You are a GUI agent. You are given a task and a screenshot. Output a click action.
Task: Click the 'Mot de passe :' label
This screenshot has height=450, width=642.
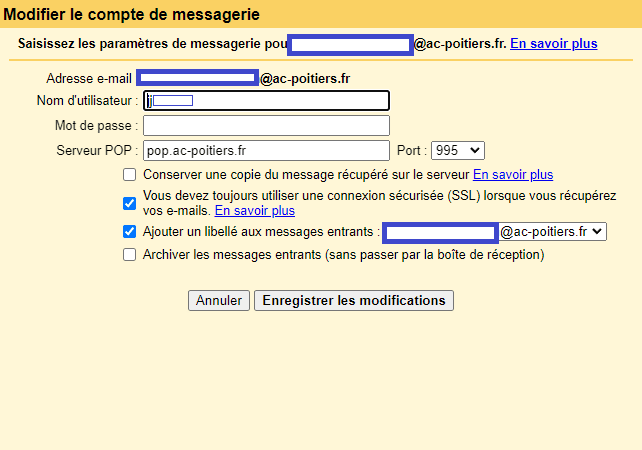click(97, 126)
